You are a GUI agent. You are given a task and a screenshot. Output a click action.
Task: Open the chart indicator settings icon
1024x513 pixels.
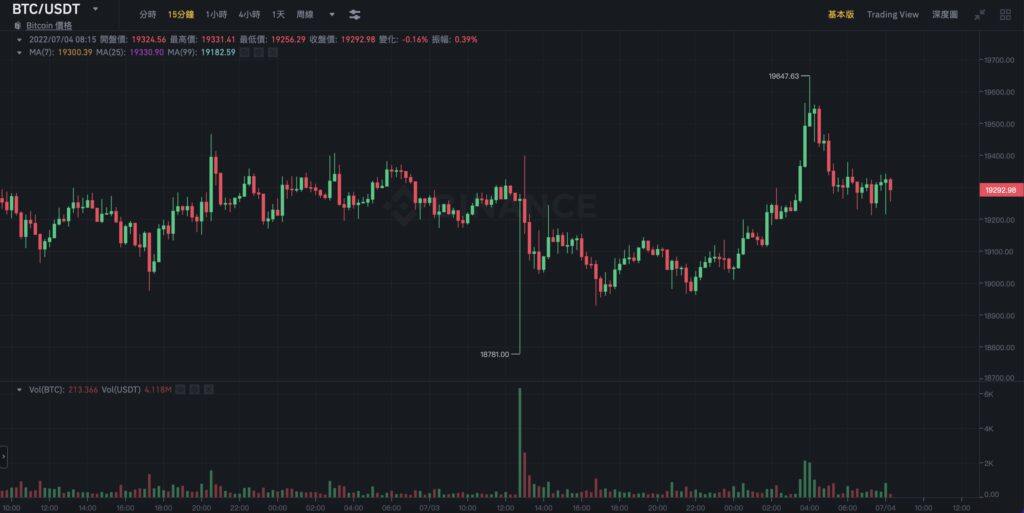coord(356,15)
